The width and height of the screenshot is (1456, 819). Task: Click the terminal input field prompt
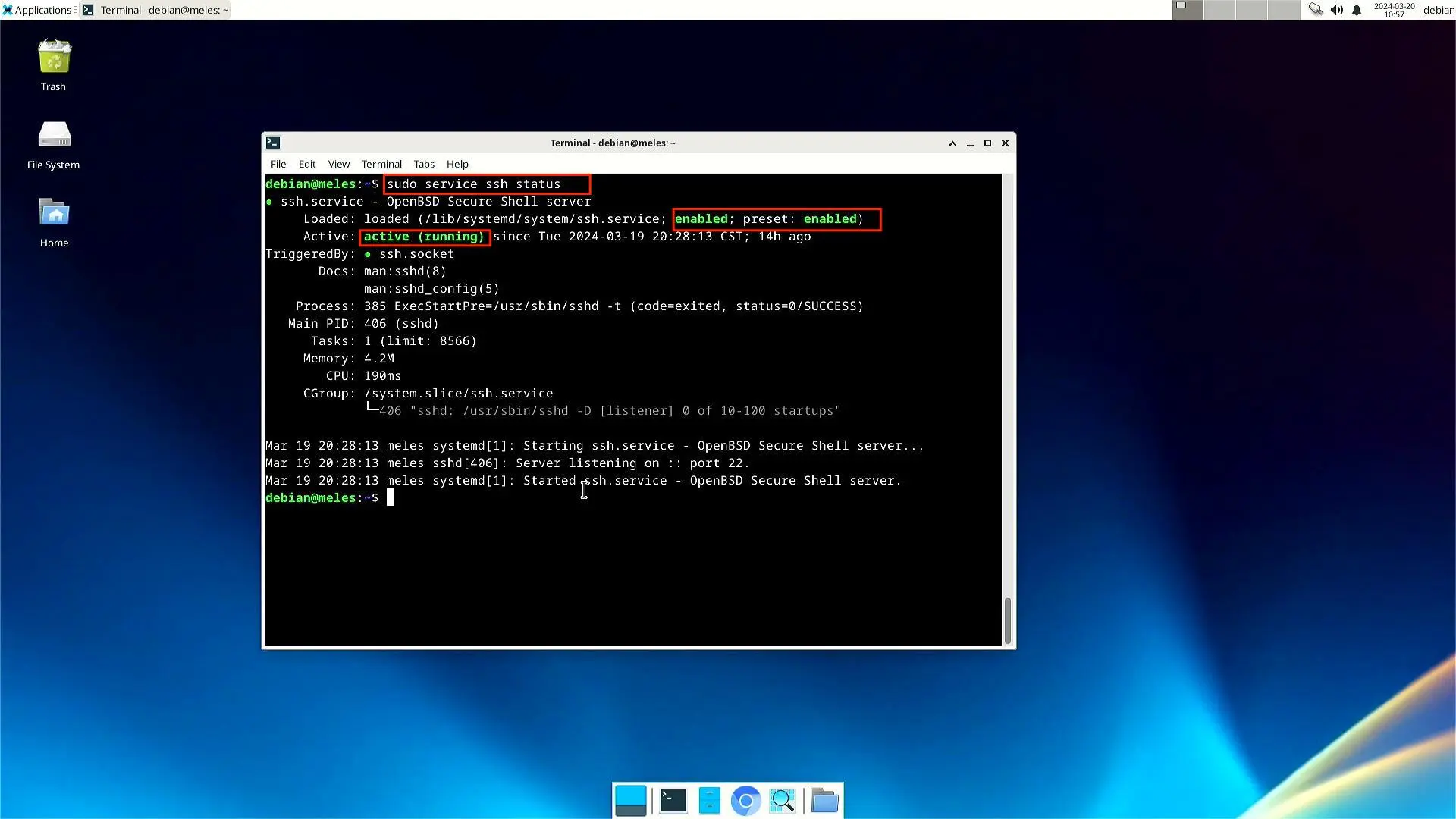tap(390, 498)
